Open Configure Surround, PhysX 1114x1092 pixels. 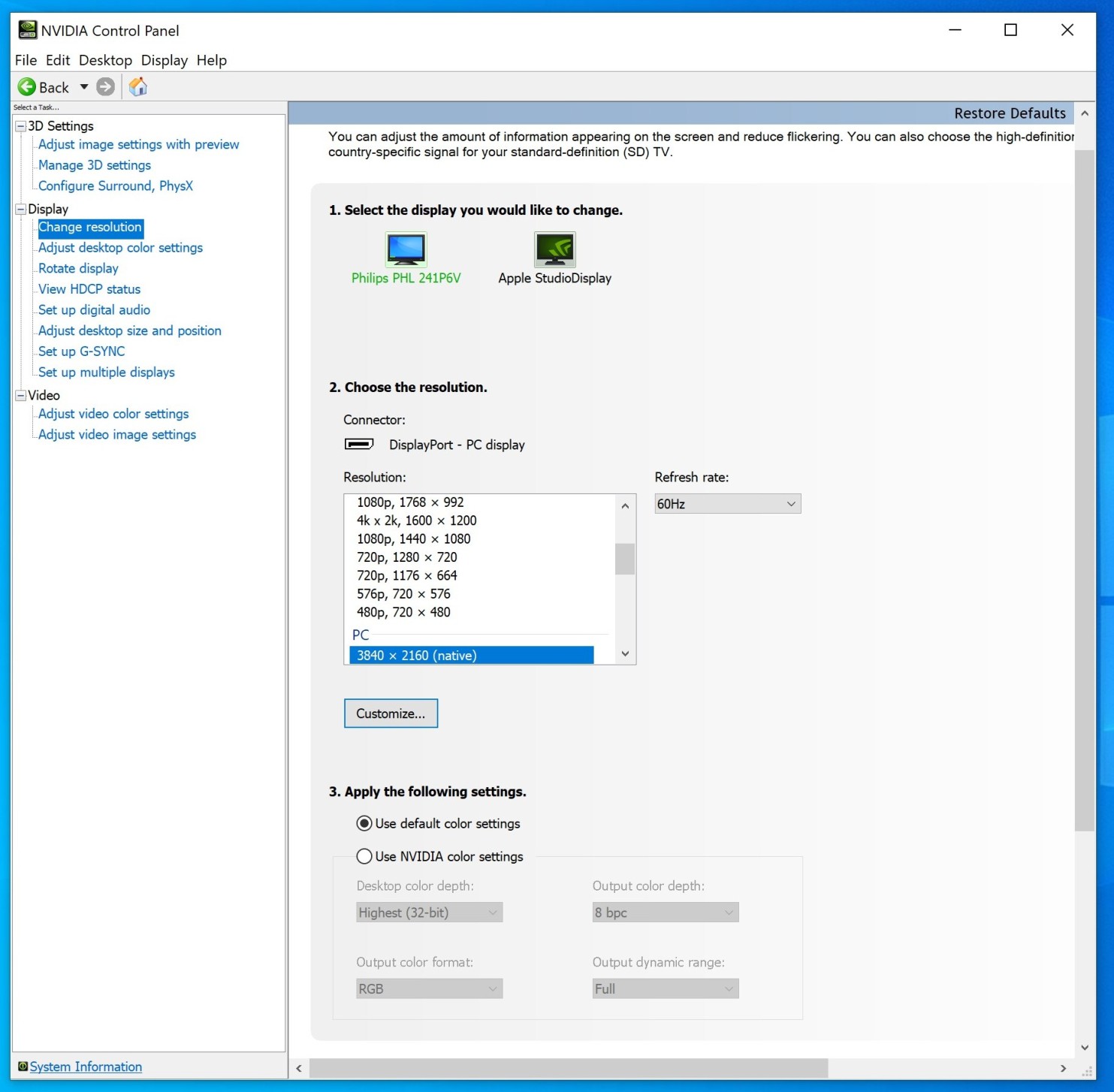pos(116,186)
